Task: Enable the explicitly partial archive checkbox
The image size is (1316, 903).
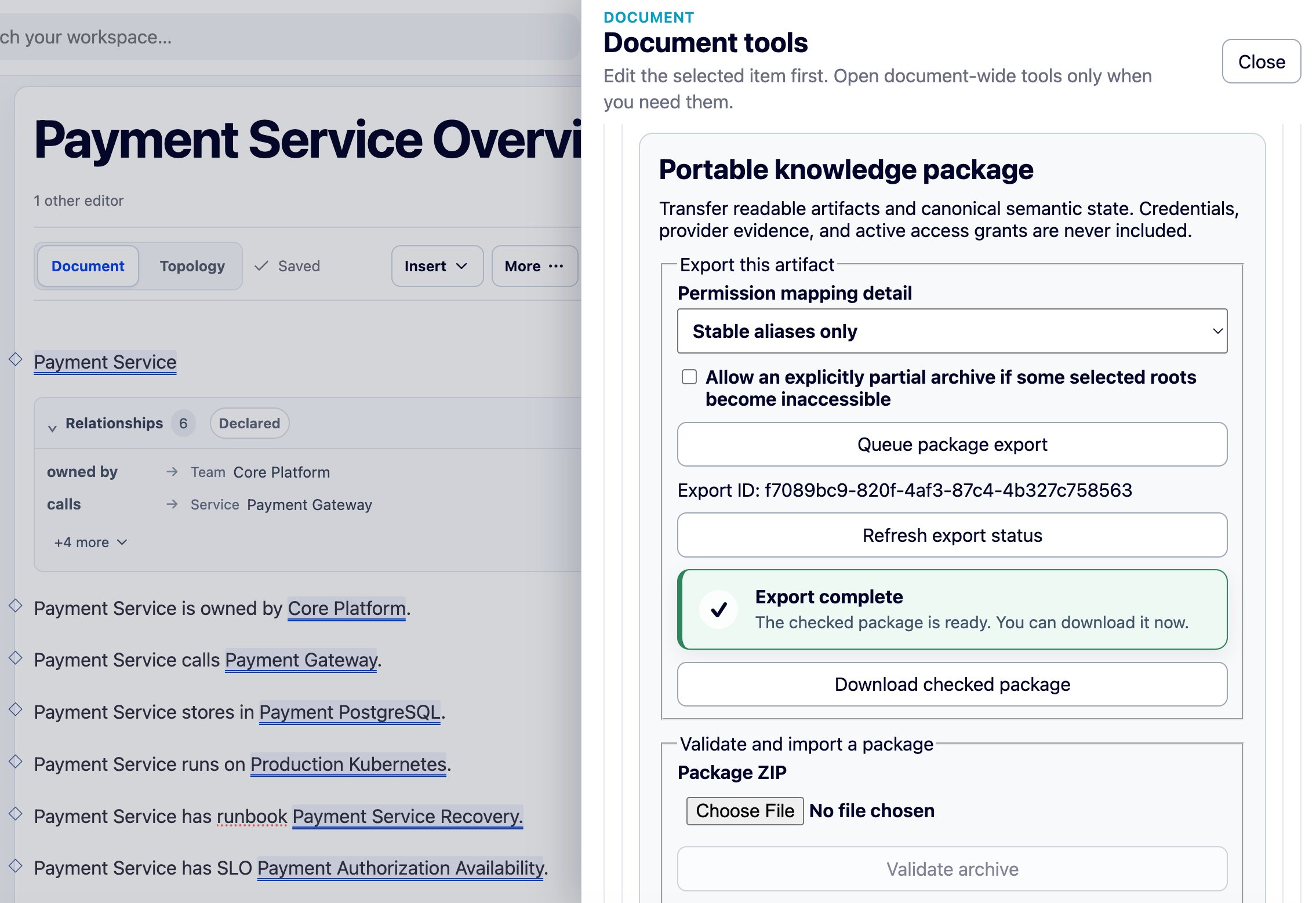Action: (x=689, y=377)
